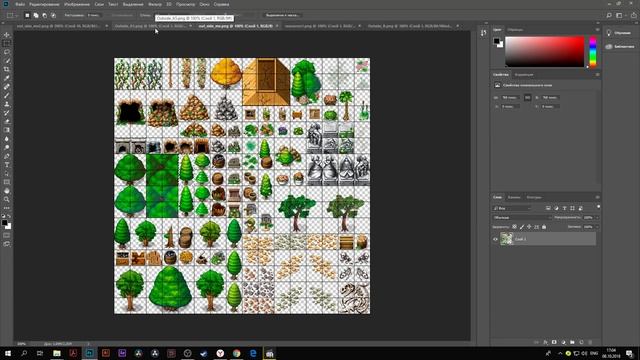Select the Path Selection tool
Screen dimensions: 640x360
pos(7,173)
